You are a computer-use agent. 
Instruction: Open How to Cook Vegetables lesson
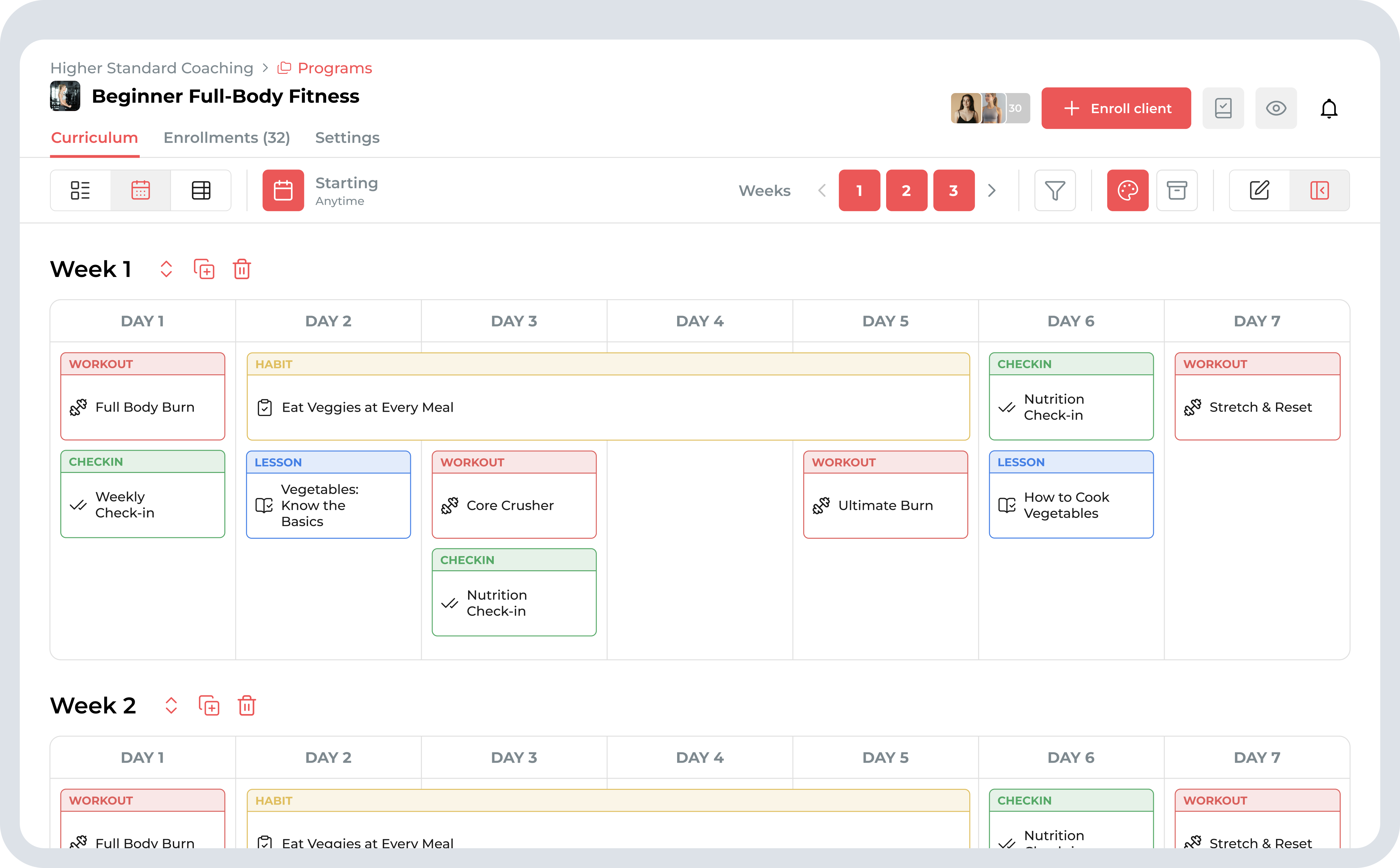1071,494
